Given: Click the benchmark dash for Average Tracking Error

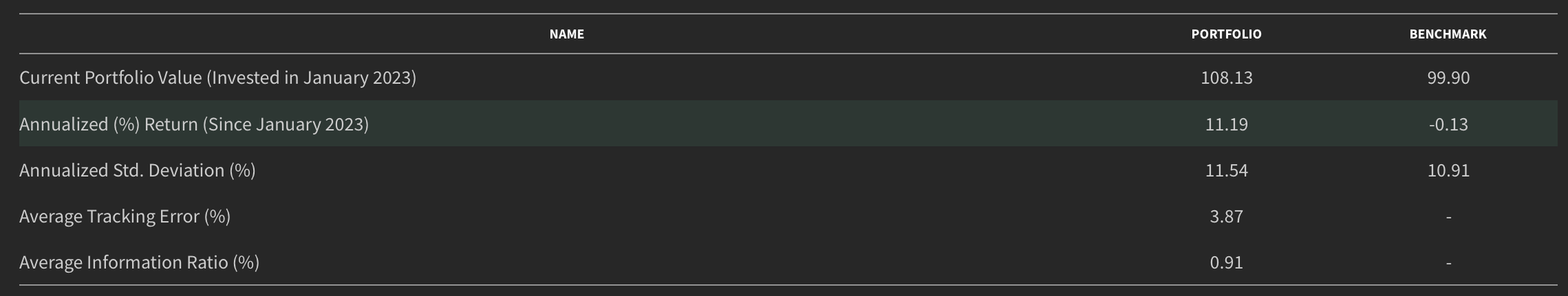Looking at the screenshot, I should coord(1448,217).
